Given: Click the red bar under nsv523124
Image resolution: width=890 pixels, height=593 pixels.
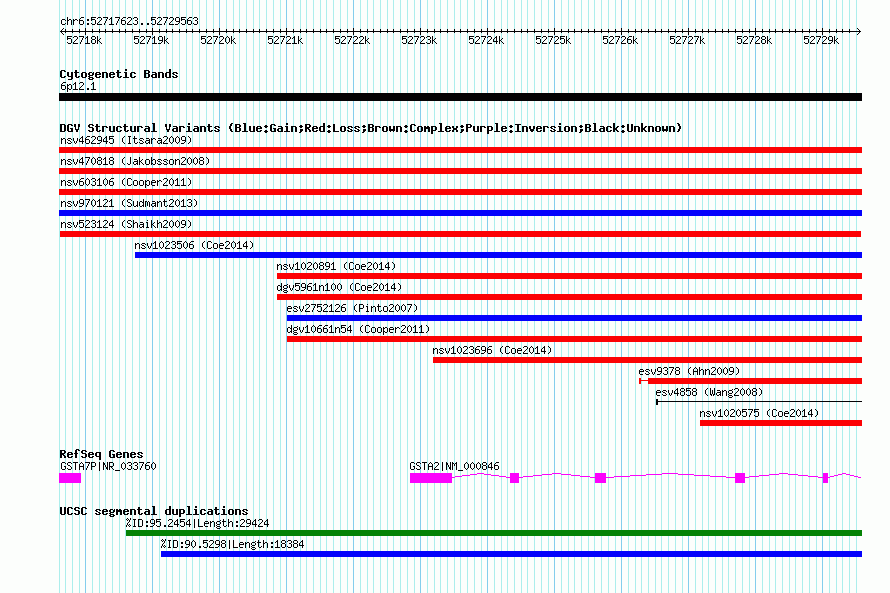Looking at the screenshot, I should [460, 234].
